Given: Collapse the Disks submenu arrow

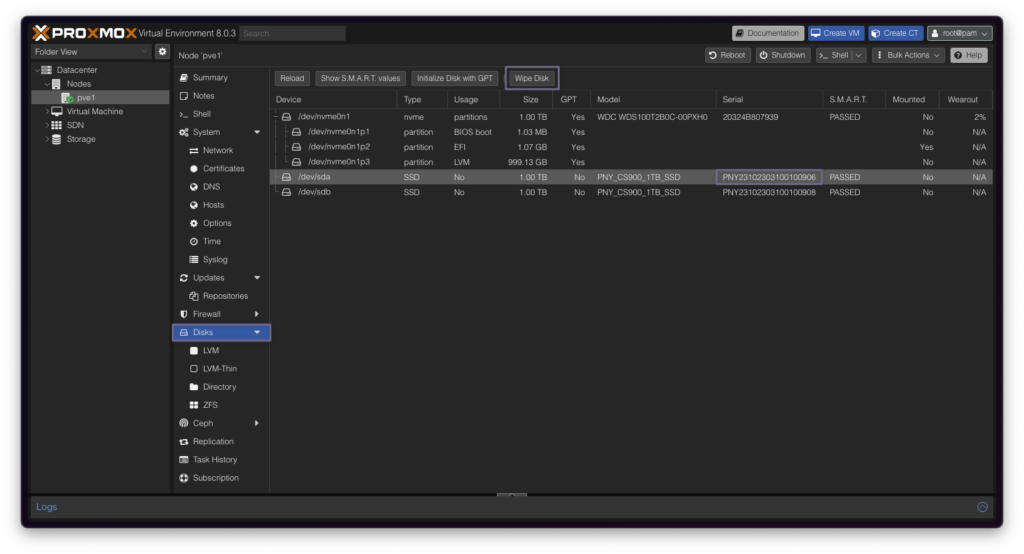Looking at the screenshot, I should tap(257, 333).
